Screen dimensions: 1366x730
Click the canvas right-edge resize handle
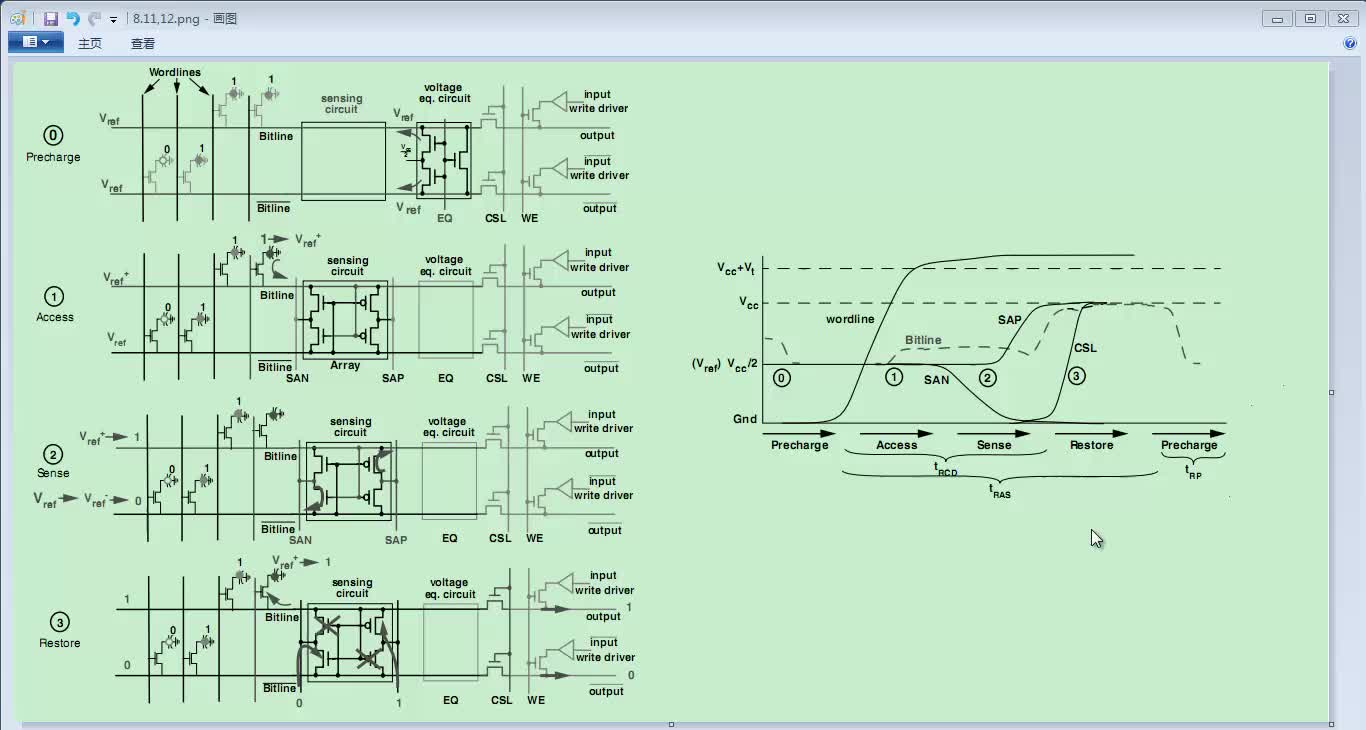coord(1331,392)
